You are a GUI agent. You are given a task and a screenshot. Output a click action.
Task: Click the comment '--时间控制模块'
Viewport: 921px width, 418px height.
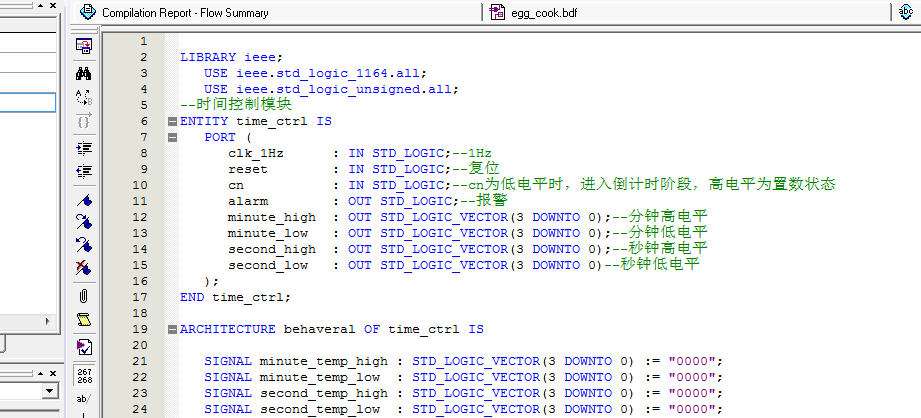(236, 105)
